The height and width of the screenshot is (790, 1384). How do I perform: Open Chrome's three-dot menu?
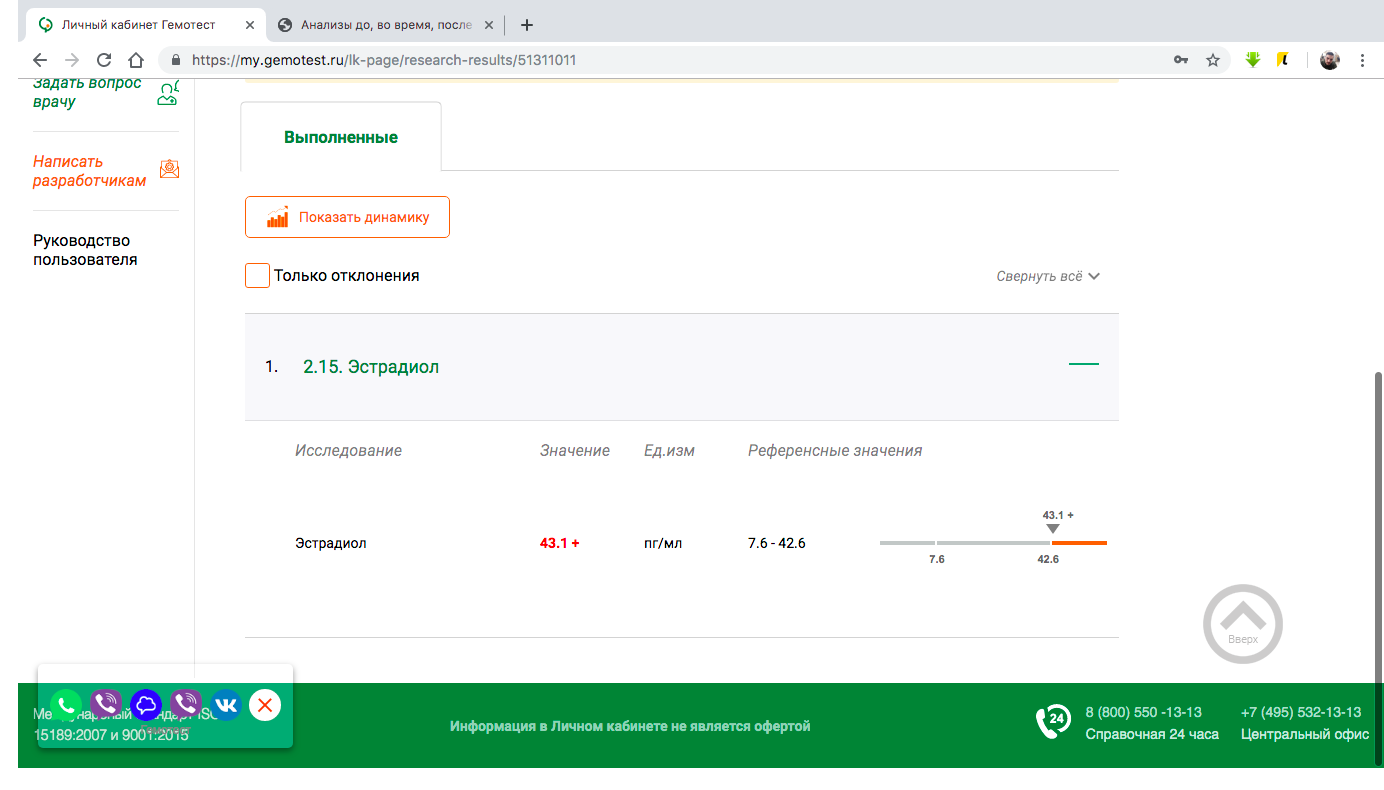1362,60
